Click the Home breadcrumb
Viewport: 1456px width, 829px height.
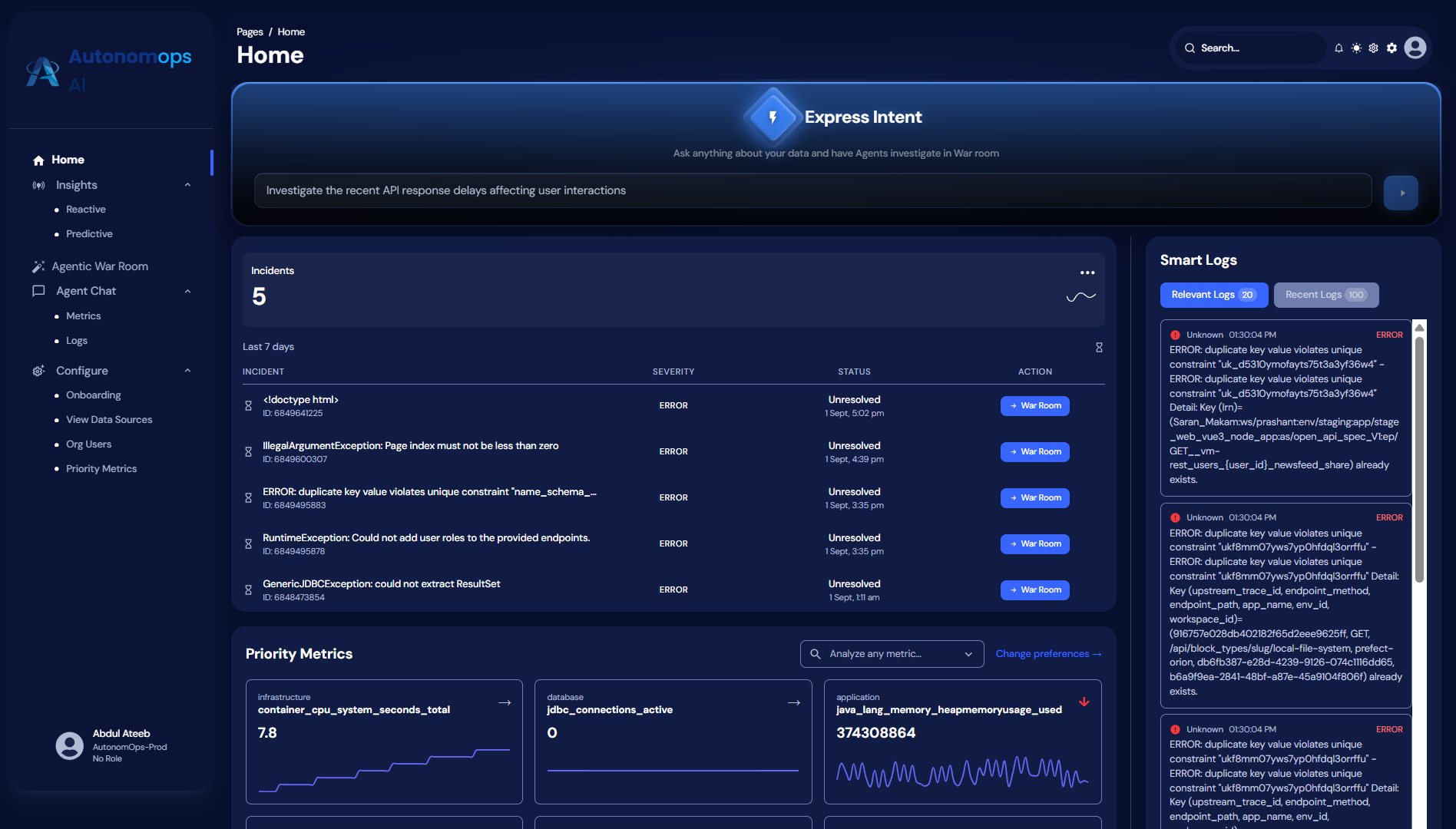tap(291, 32)
